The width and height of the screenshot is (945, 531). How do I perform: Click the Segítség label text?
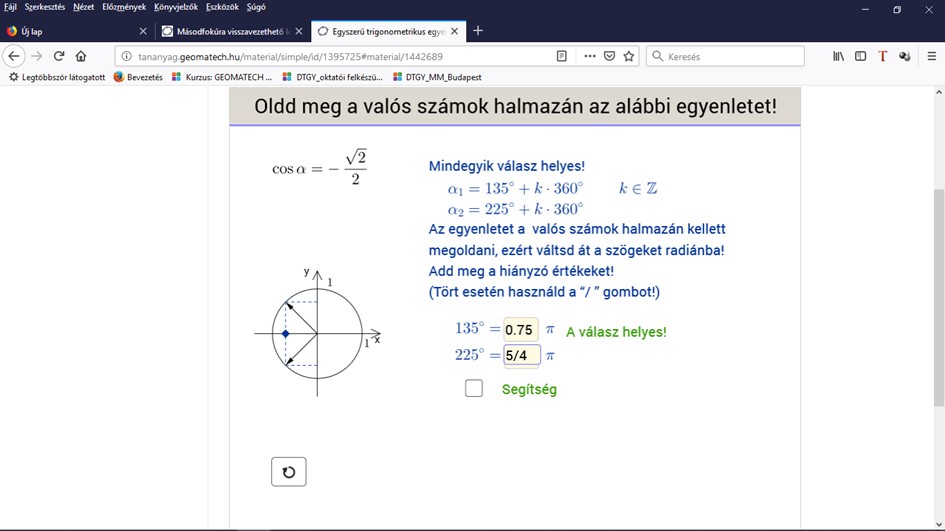pyautogui.click(x=529, y=389)
